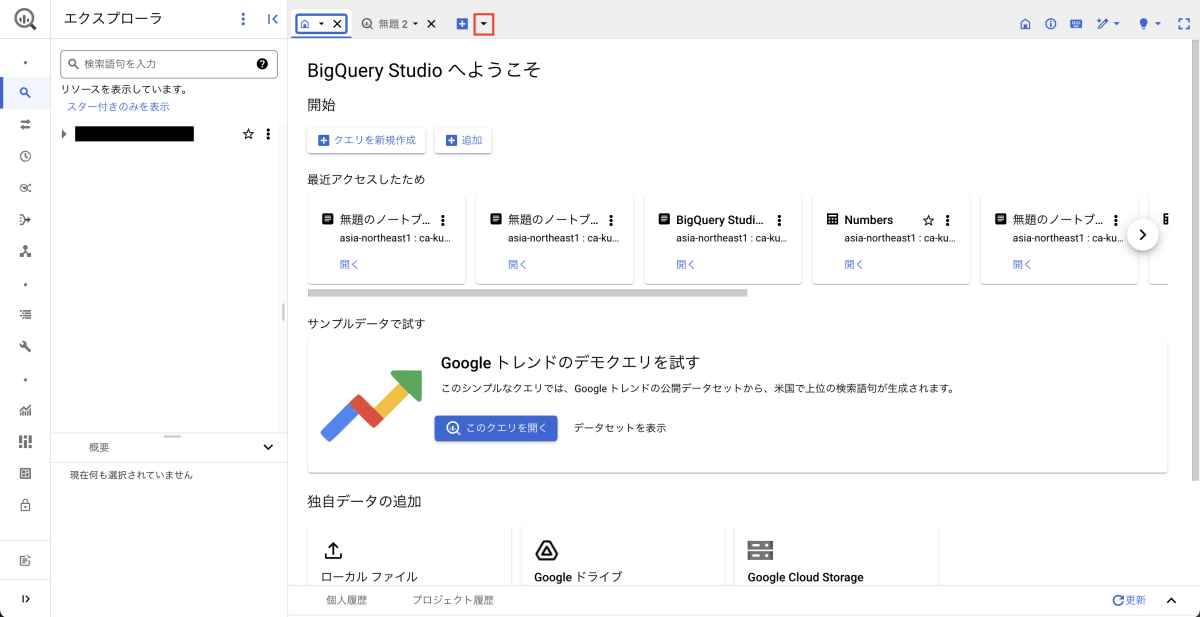Click the Numbers card title
The width and height of the screenshot is (1200, 617).
(868, 220)
